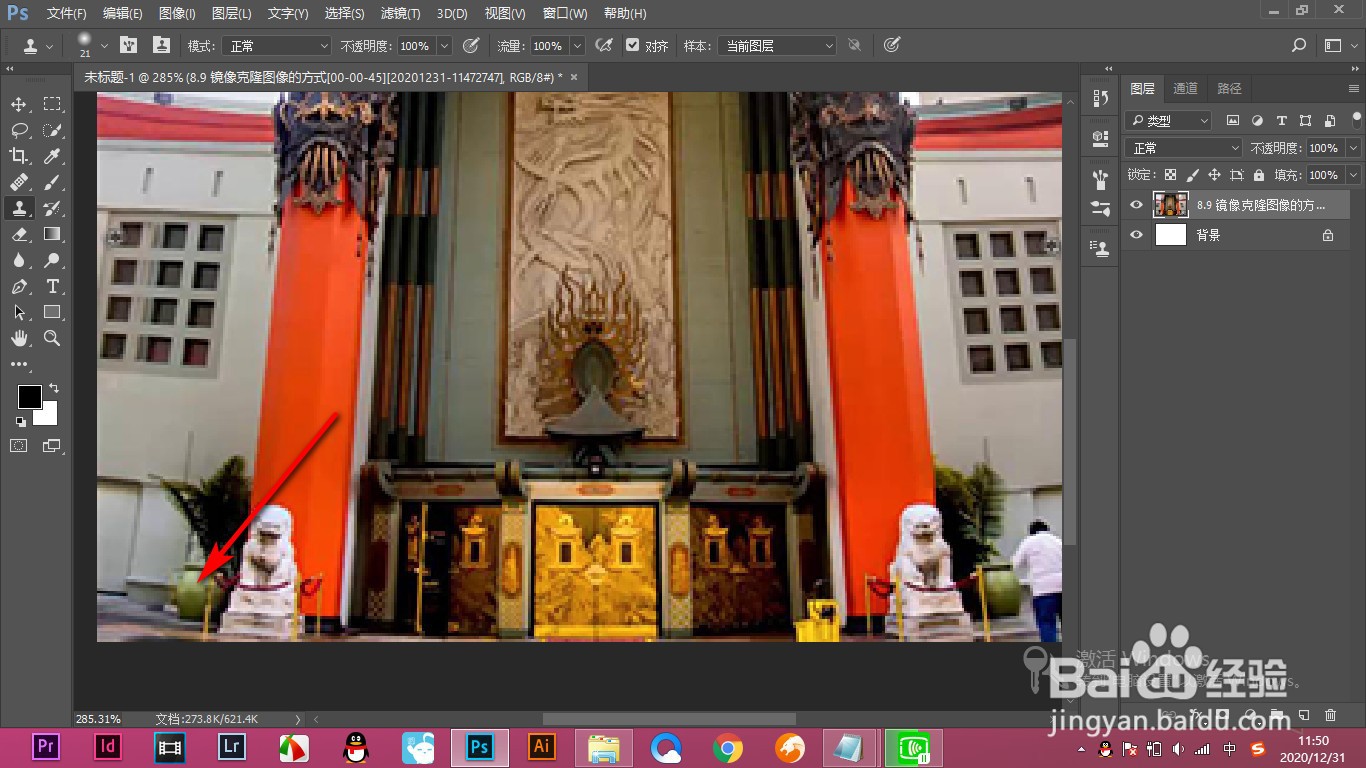Enable airbrush-style build-up effect
1366x768 pixels.
point(604,45)
